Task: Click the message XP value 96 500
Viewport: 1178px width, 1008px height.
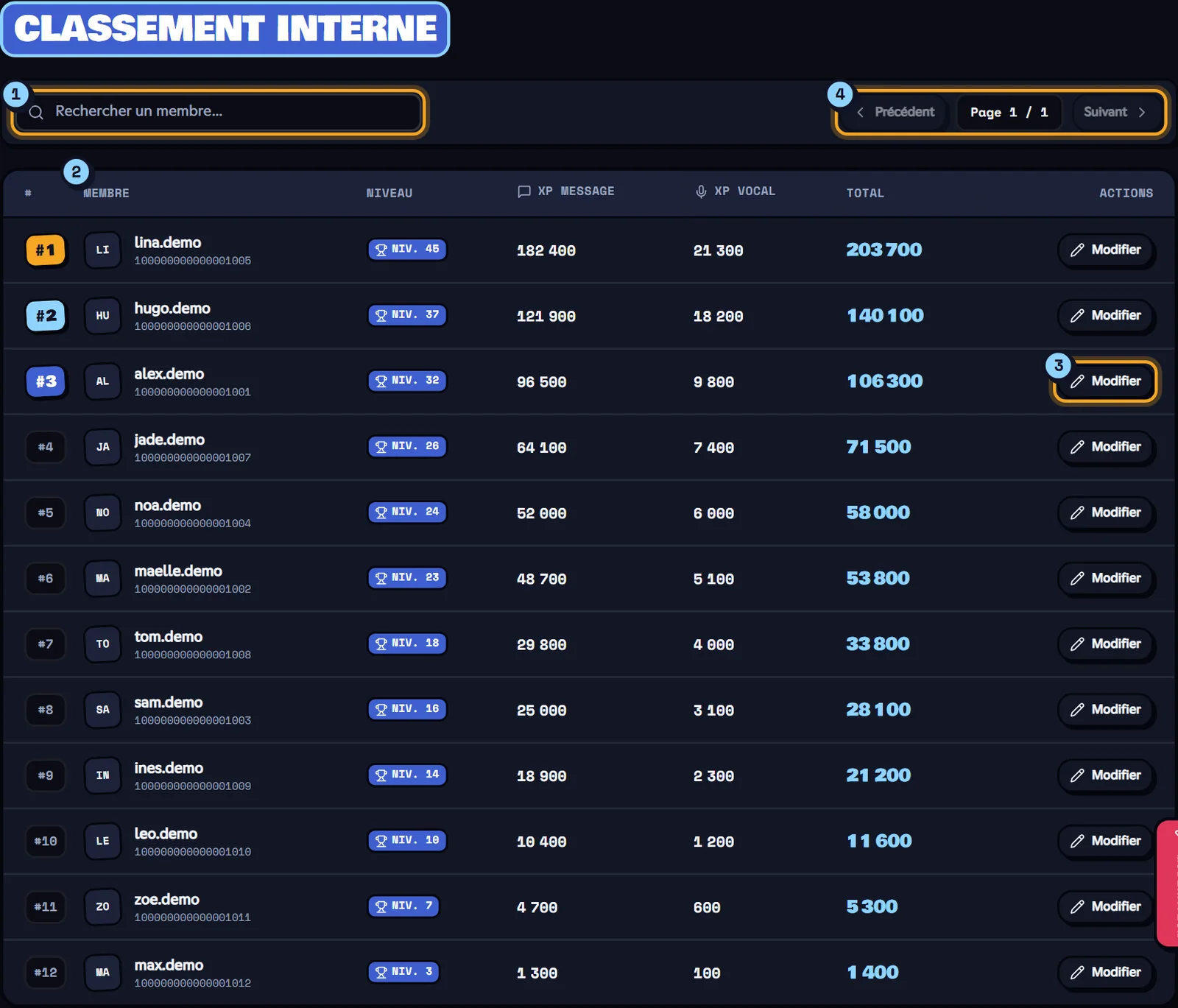Action: (542, 382)
